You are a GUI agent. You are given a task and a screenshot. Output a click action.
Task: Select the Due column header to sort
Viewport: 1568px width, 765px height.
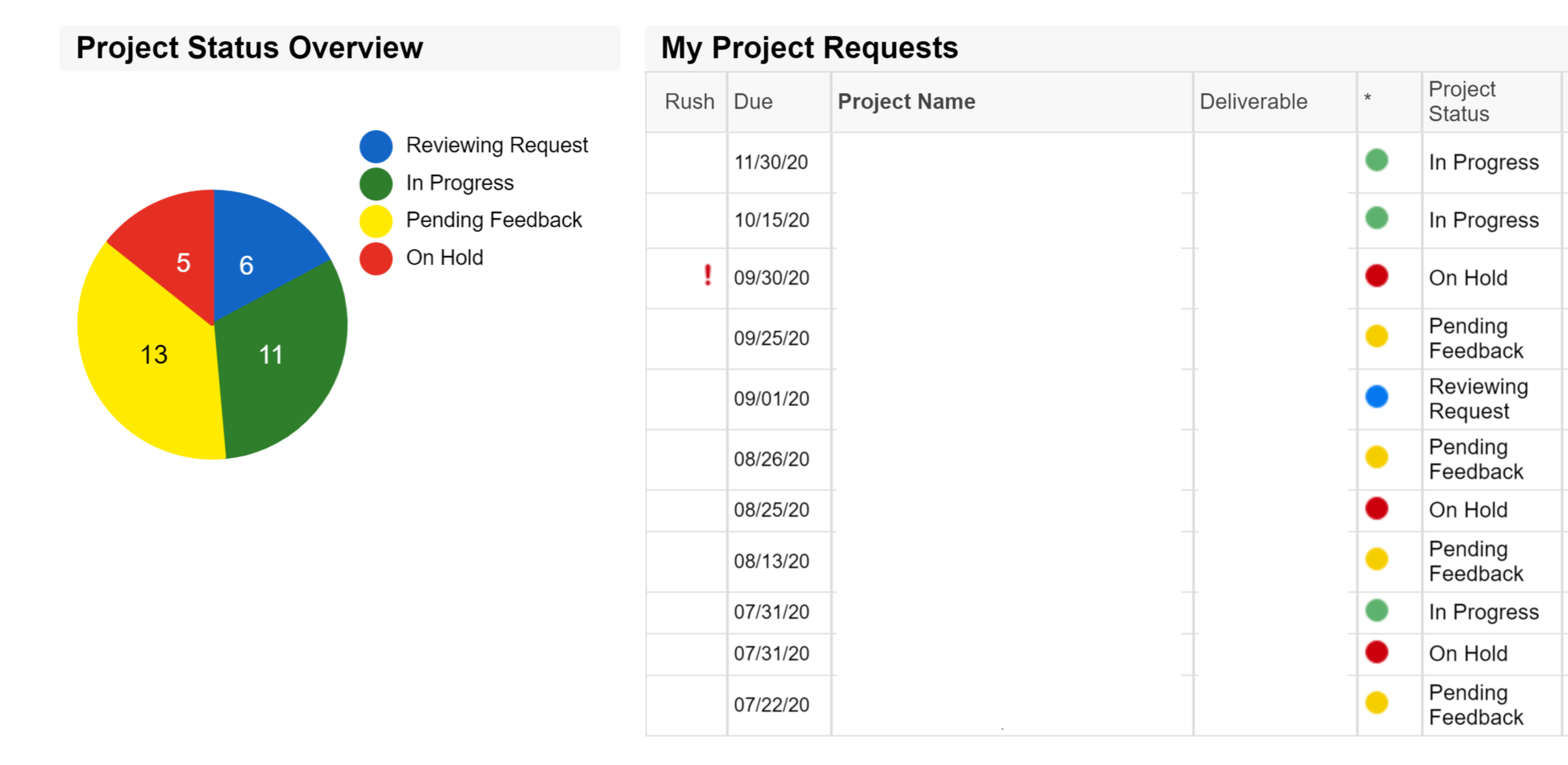point(749,101)
